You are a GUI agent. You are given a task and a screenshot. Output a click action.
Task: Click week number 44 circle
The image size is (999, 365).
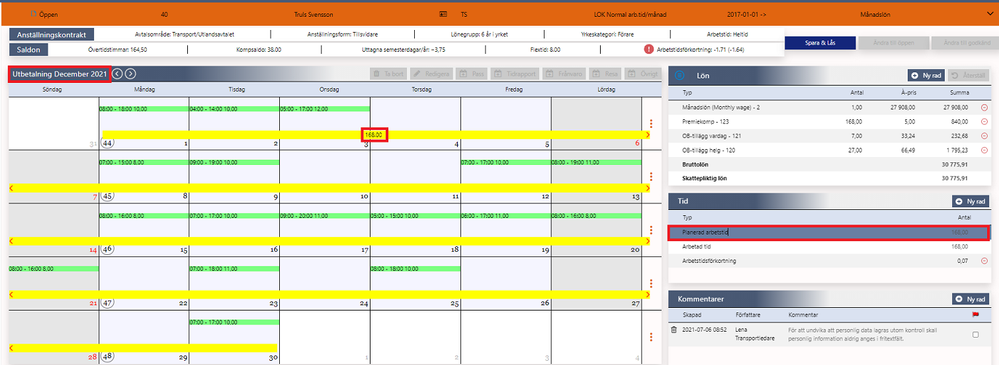(107, 143)
